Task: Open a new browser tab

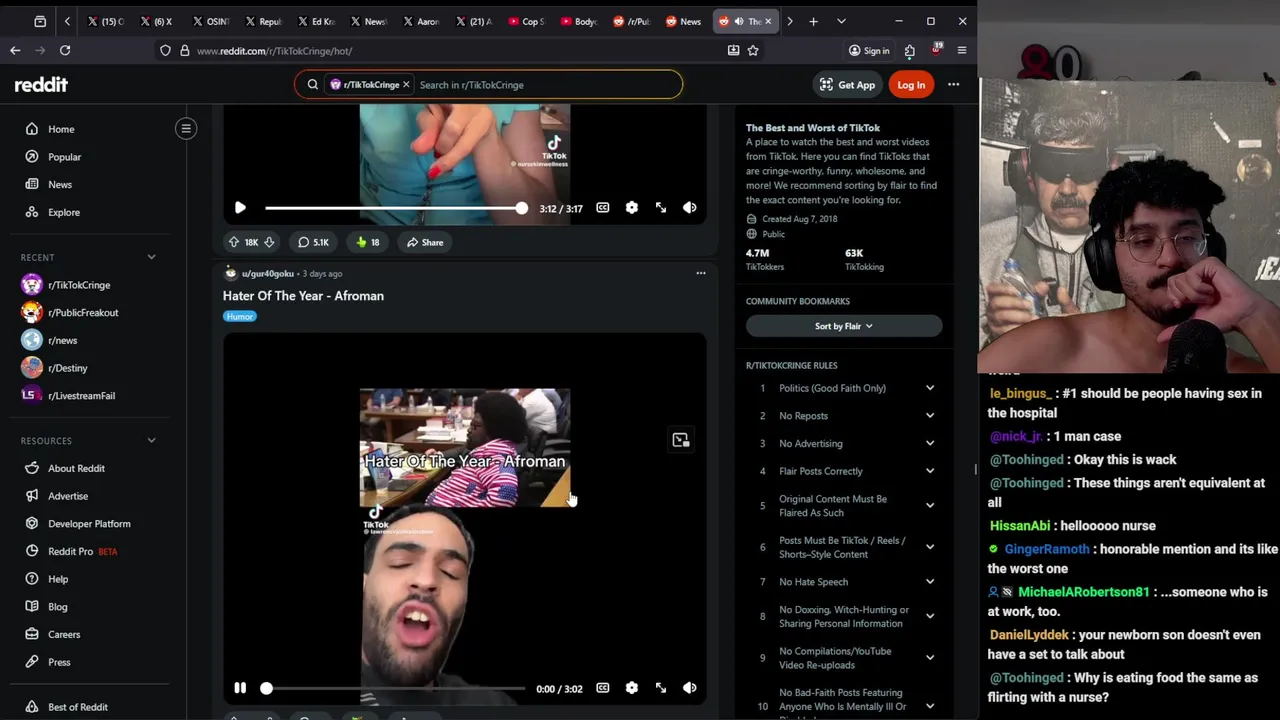Action: click(x=813, y=21)
